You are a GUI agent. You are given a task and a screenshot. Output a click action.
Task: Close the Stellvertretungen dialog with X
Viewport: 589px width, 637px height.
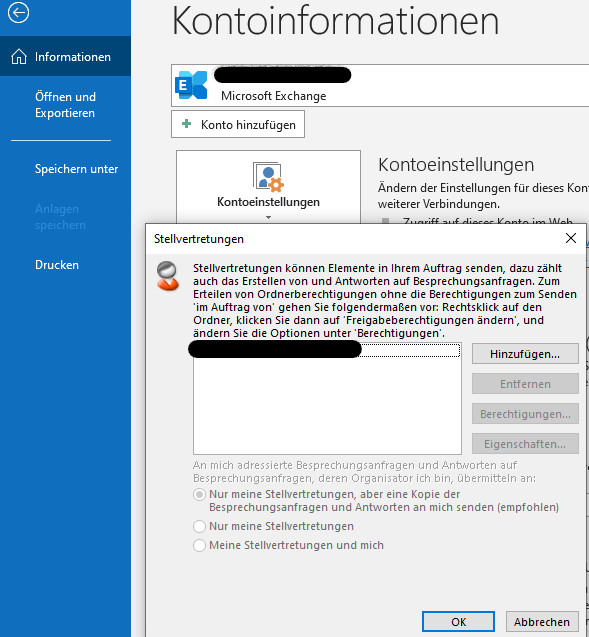tap(571, 238)
